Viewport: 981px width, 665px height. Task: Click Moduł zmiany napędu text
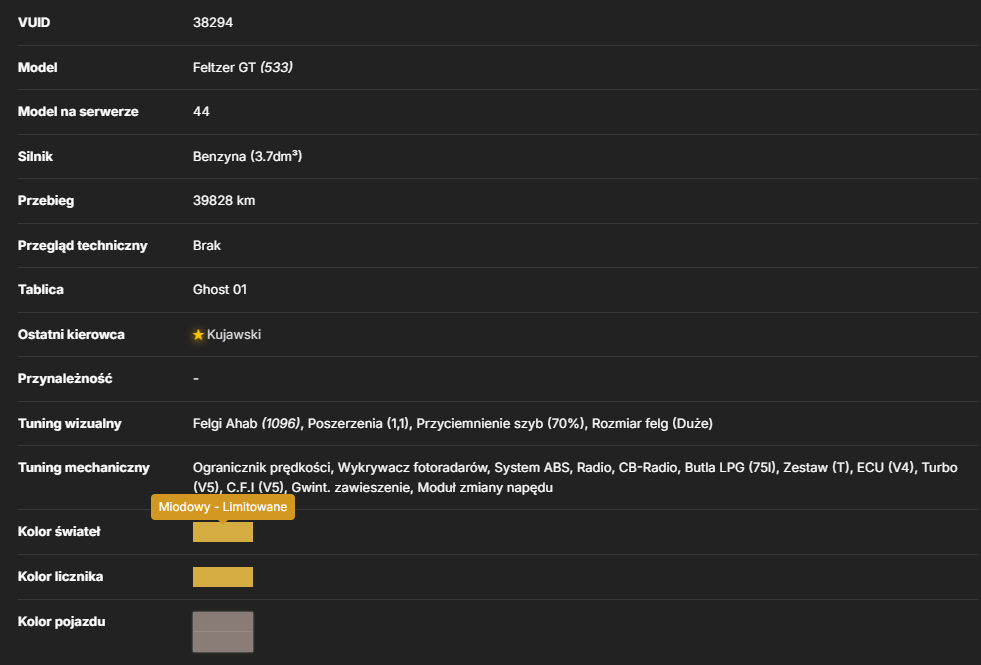point(485,487)
